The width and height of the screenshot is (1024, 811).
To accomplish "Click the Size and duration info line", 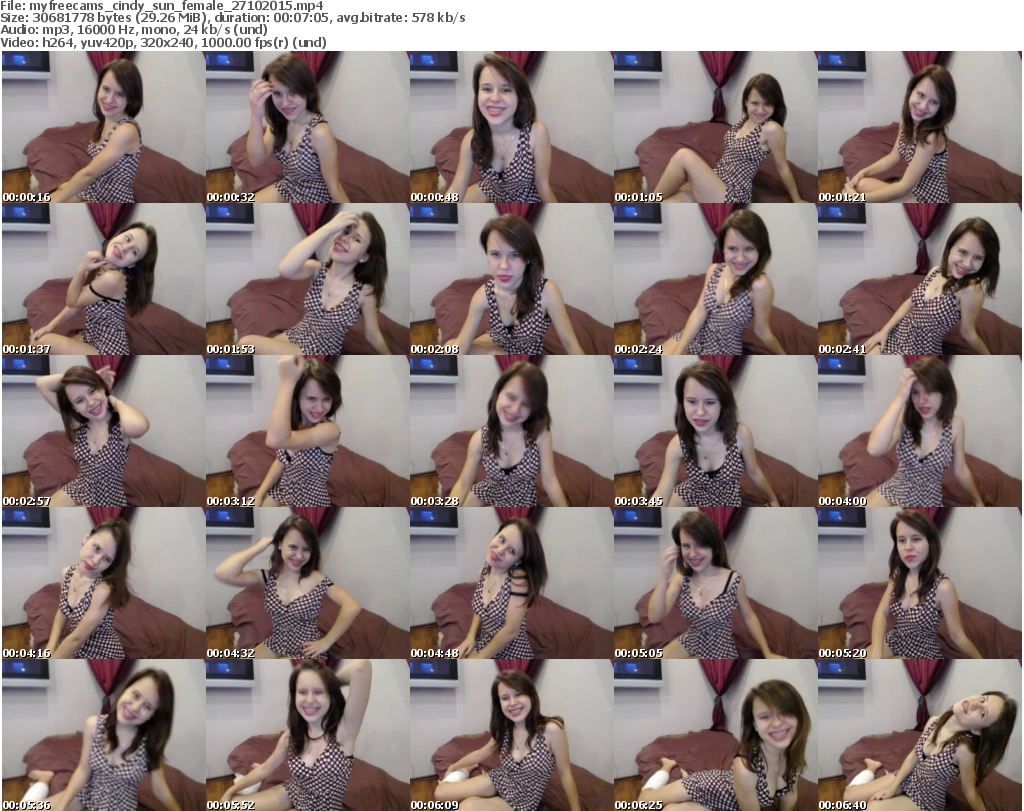I will click(232, 18).
